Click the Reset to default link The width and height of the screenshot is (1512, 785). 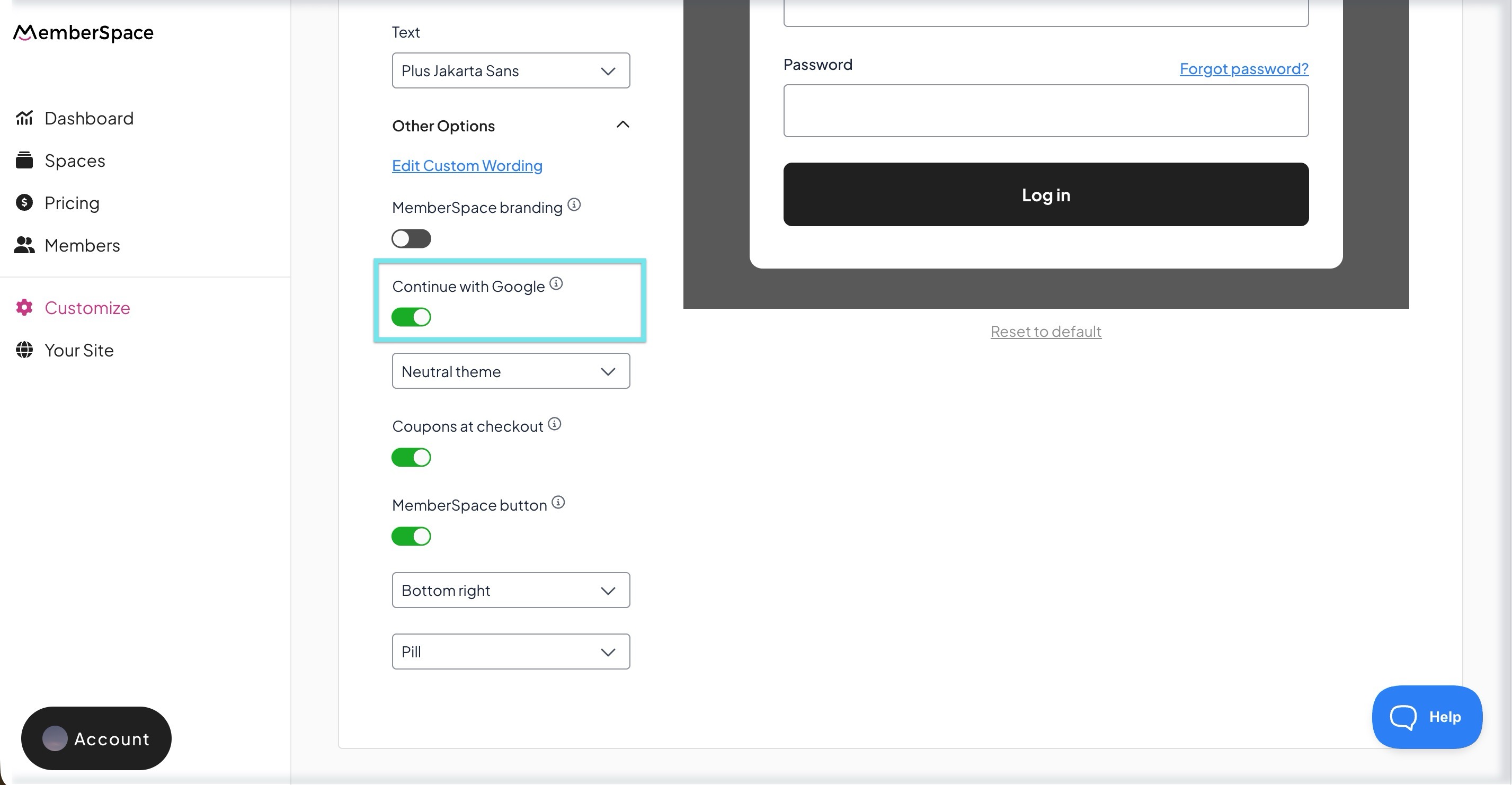1045,332
